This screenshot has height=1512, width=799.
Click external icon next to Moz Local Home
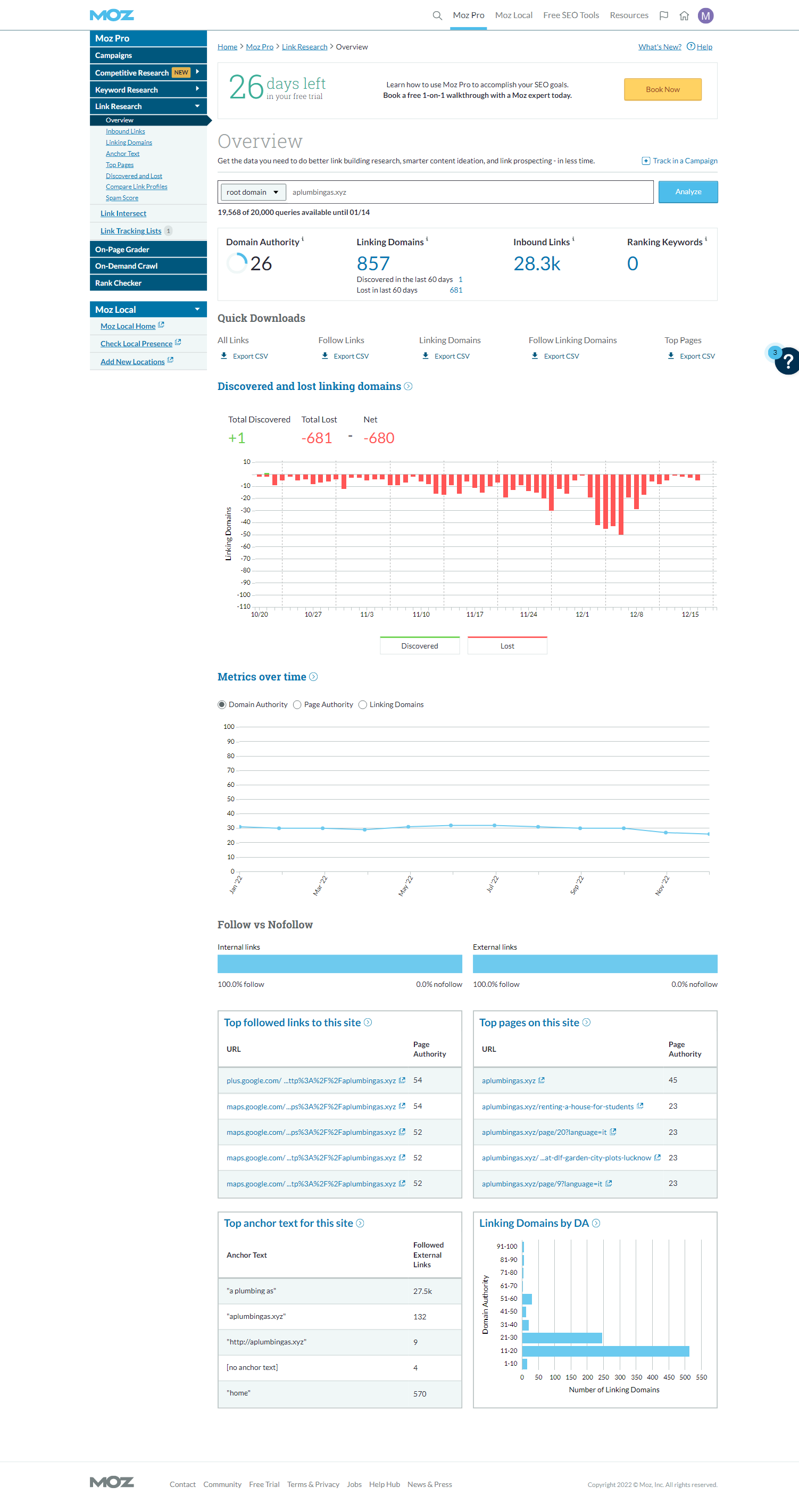click(161, 325)
